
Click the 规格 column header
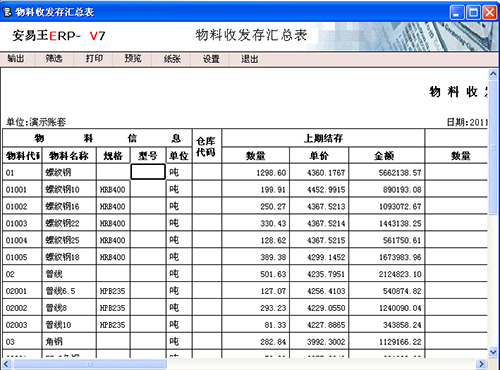[x=113, y=156]
